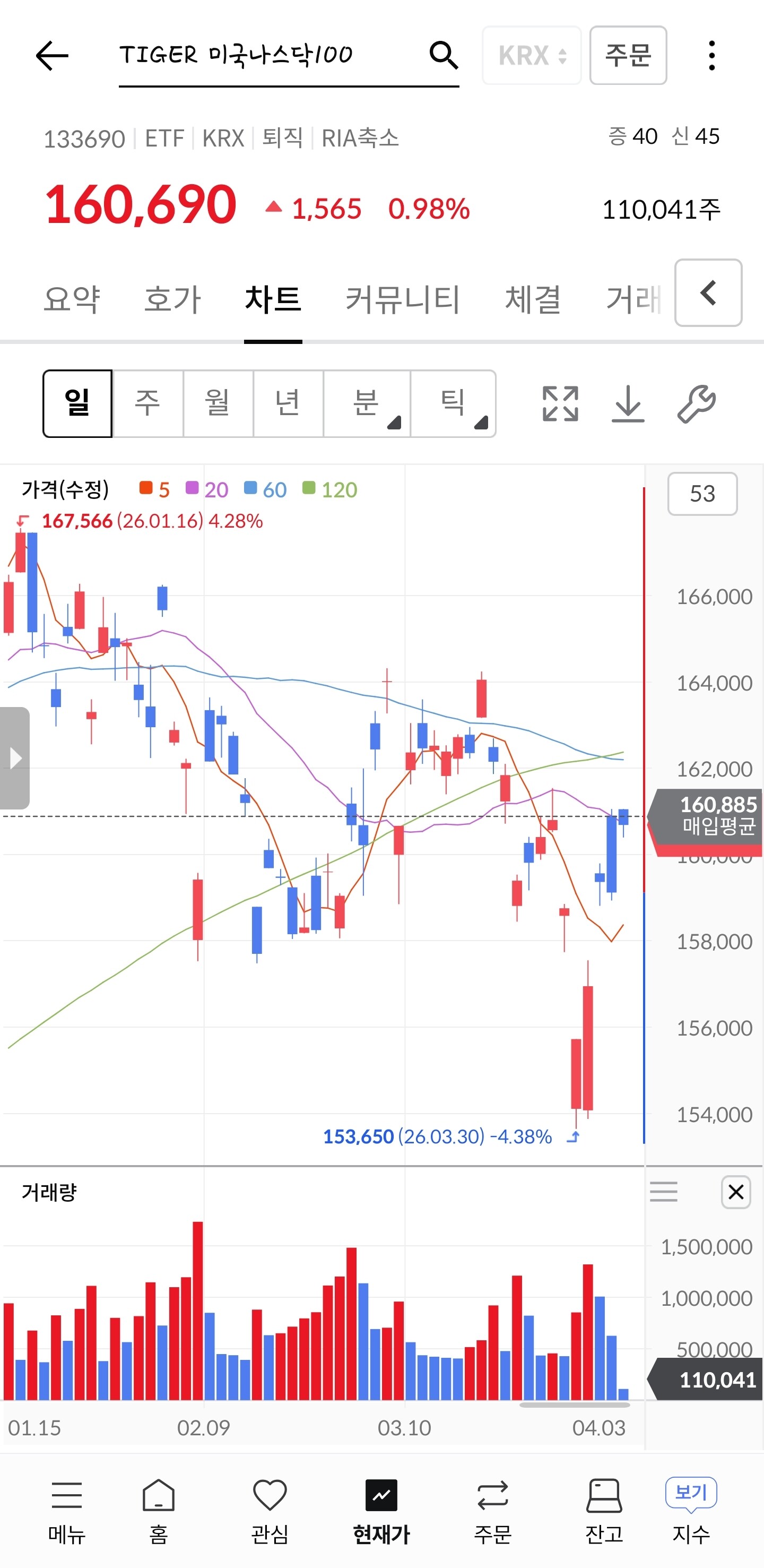The width and height of the screenshot is (764, 1568).
Task: Tap the chart download arrow icon
Action: (x=628, y=403)
